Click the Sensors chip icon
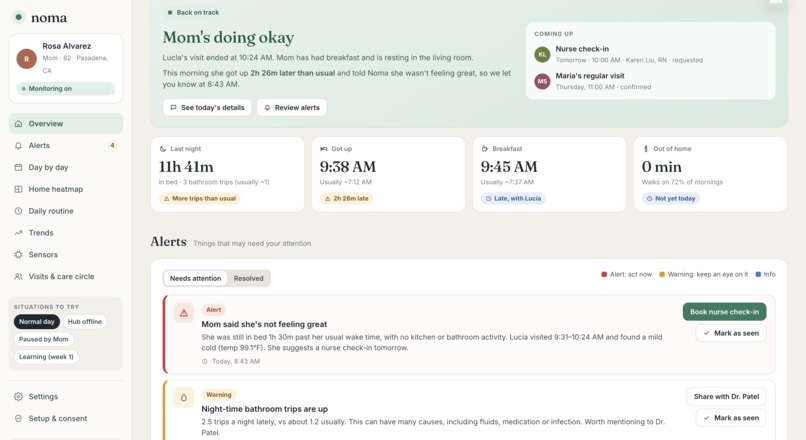 pos(19,254)
